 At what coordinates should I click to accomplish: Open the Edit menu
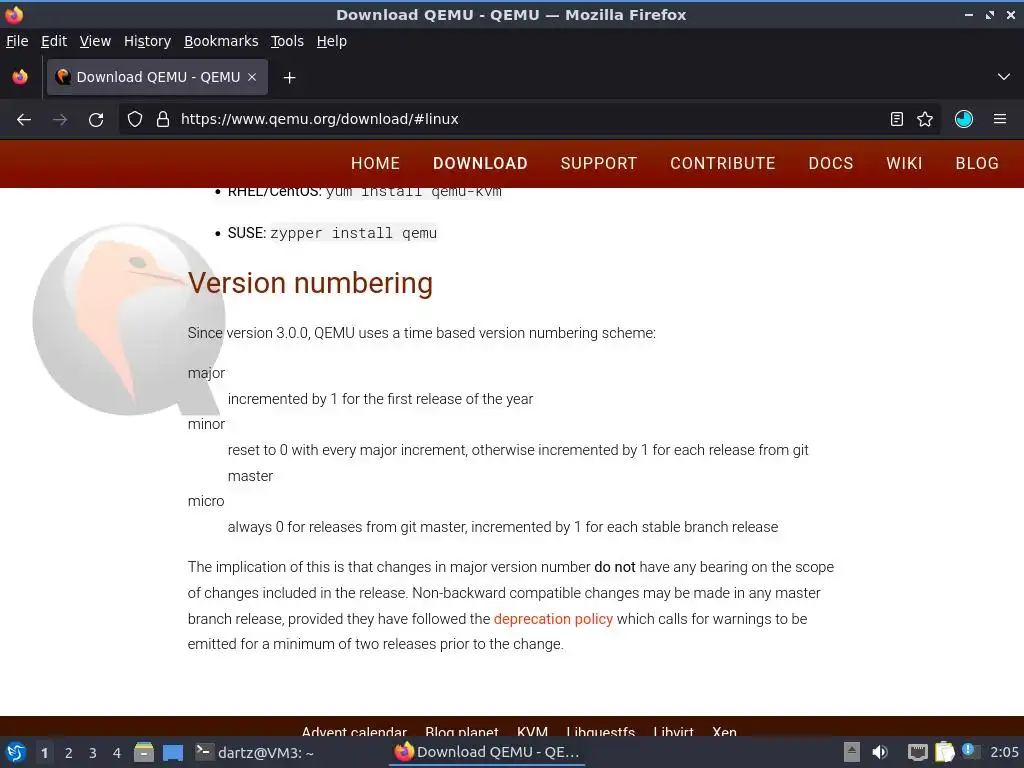(x=54, y=41)
